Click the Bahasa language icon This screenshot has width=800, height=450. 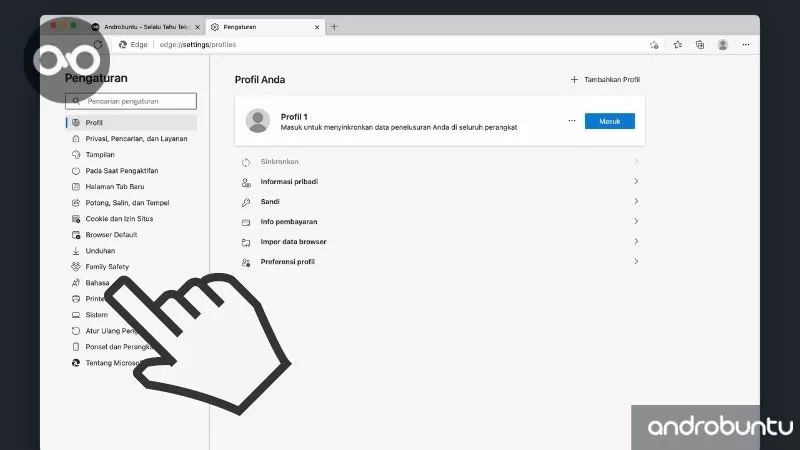(x=76, y=283)
